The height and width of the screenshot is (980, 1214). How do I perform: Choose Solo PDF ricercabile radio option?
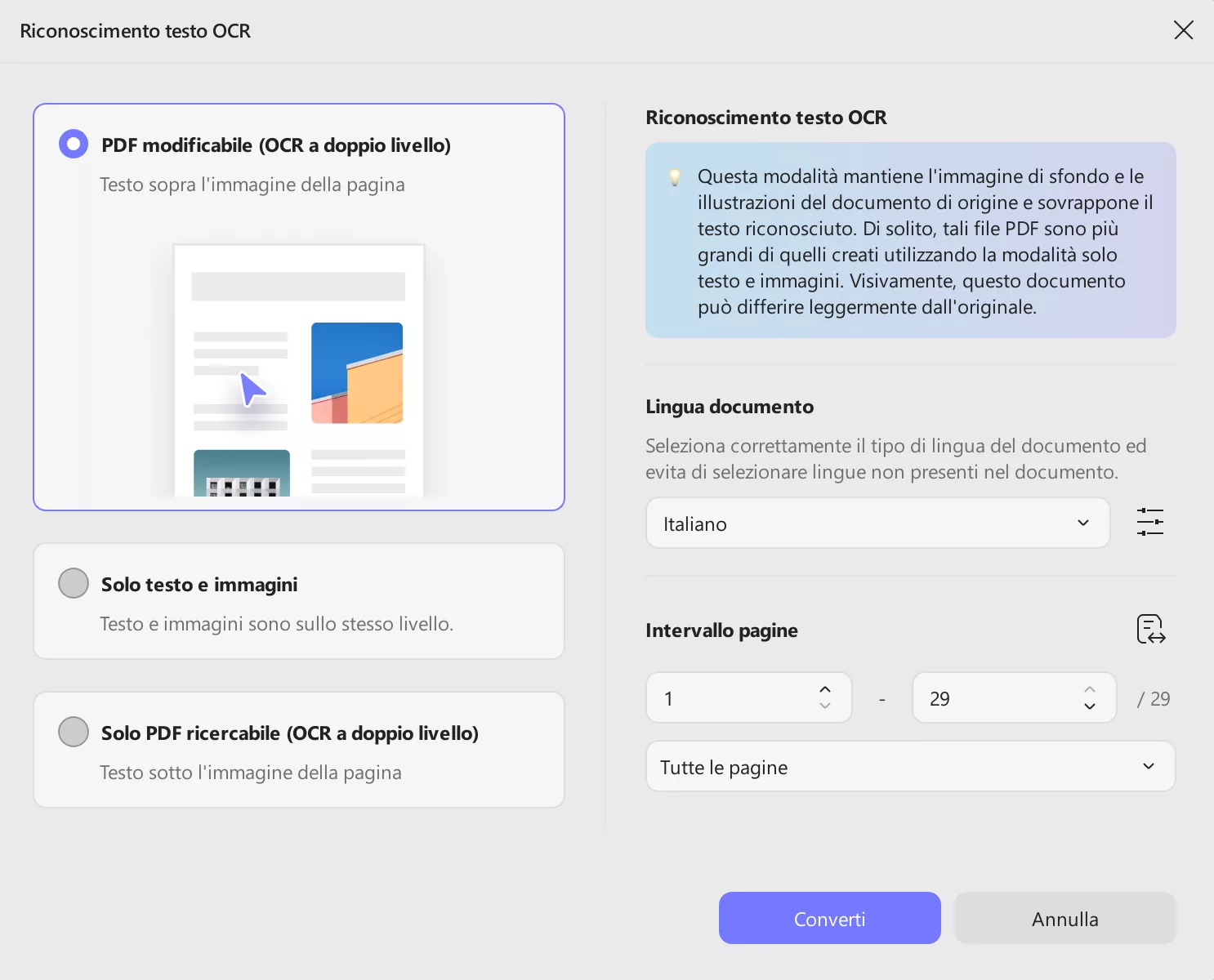pos(74,733)
